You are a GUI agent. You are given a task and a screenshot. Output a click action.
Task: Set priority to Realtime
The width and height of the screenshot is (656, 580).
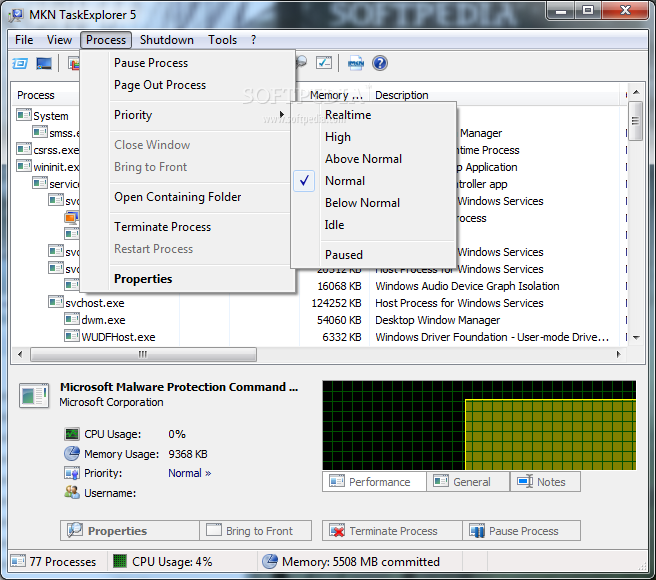[374, 115]
